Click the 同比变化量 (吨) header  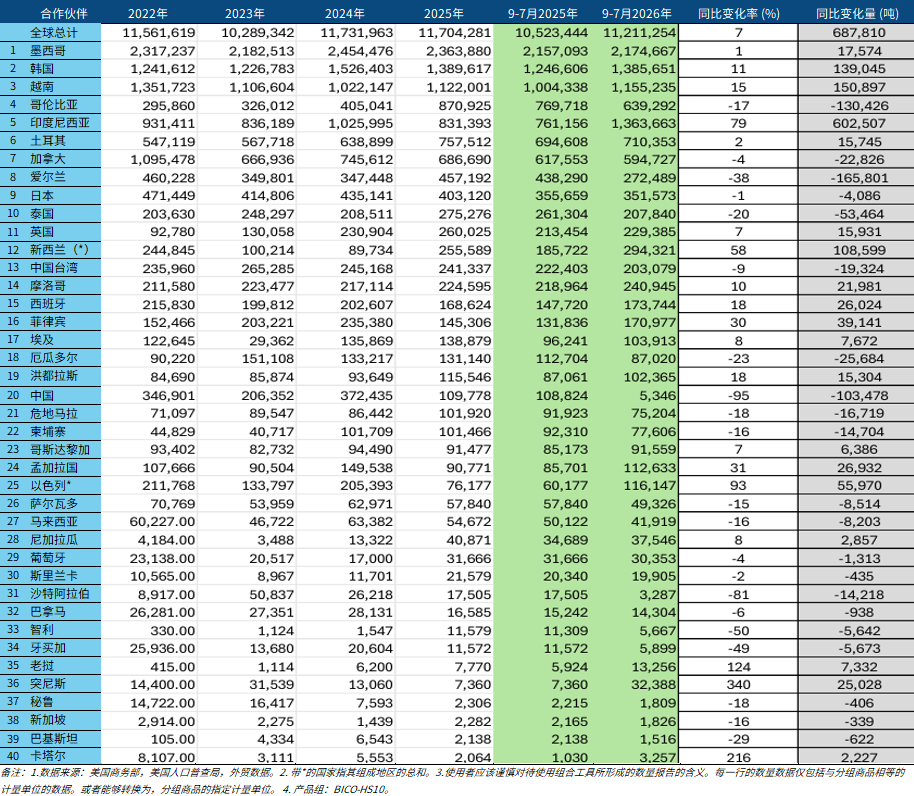(x=857, y=13)
